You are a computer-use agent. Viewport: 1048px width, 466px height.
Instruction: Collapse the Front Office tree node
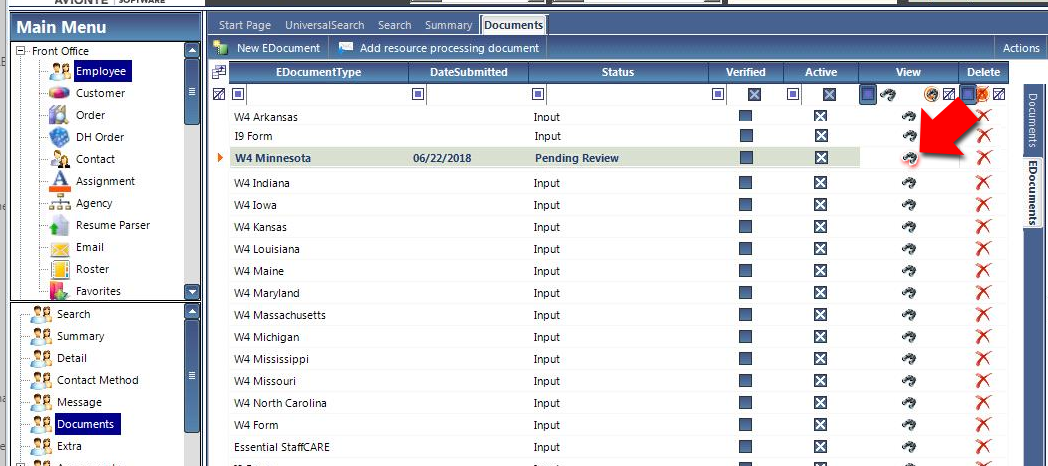(x=21, y=51)
